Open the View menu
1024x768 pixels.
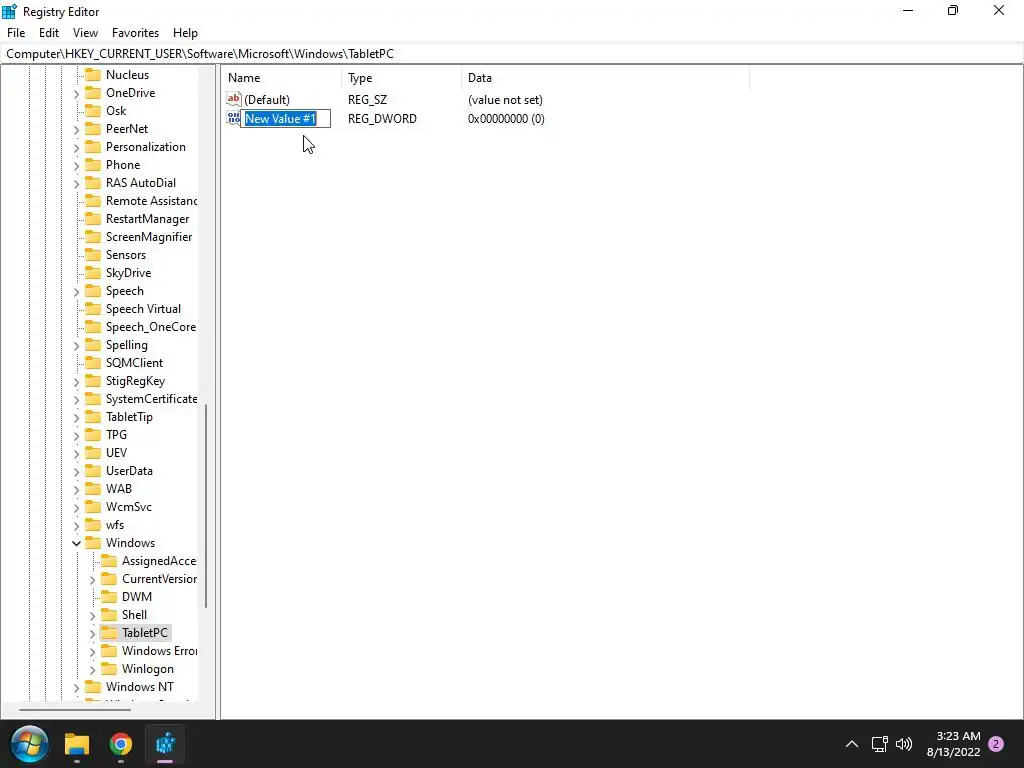85,33
